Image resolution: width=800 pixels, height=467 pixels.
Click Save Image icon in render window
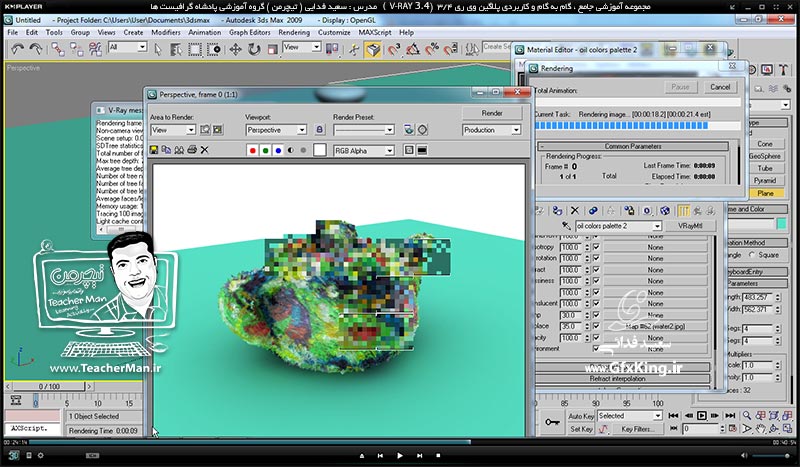coord(154,150)
